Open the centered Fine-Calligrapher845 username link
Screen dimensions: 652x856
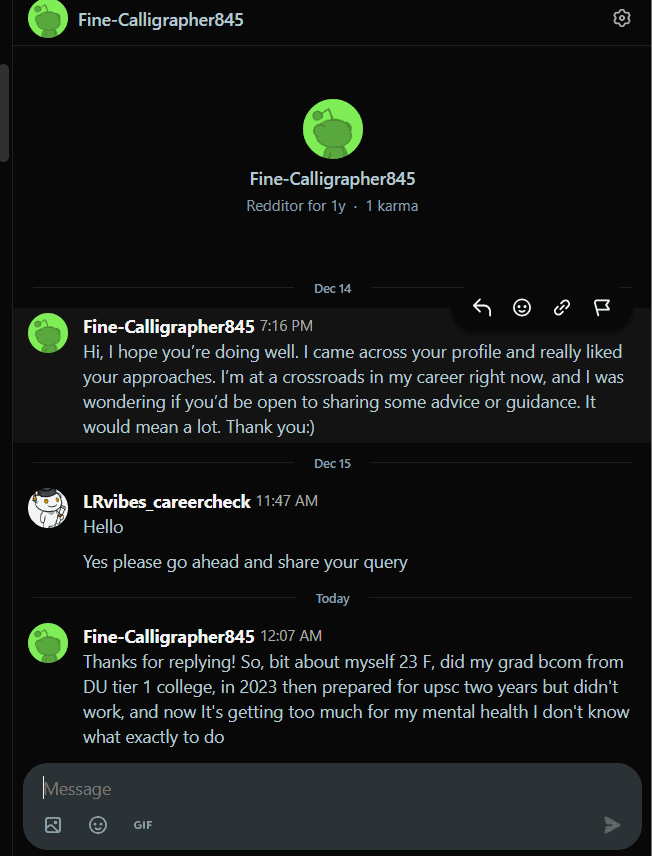click(332, 179)
